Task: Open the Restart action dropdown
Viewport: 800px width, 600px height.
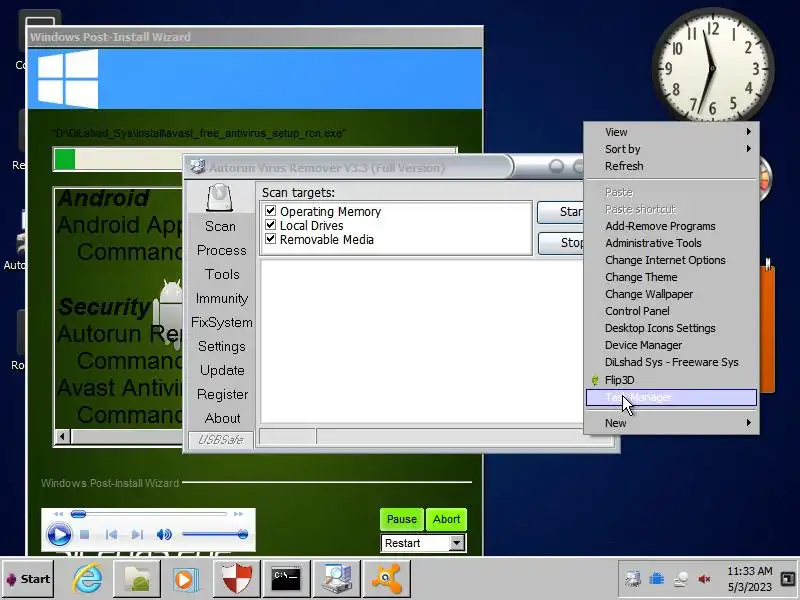Action: pyautogui.click(x=457, y=543)
